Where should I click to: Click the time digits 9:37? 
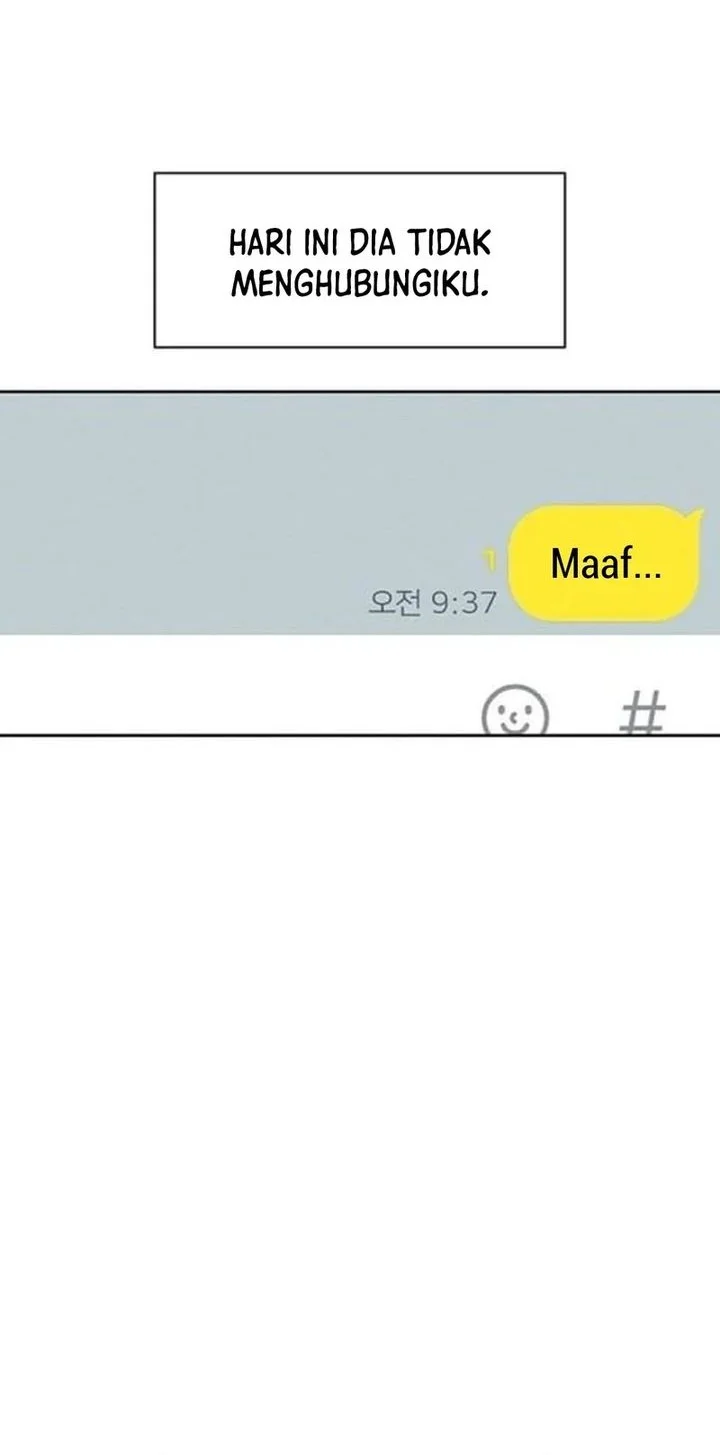pos(464,602)
